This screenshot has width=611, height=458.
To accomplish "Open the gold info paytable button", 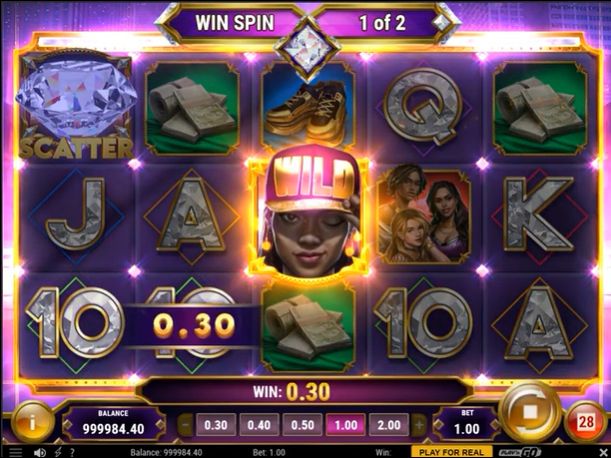I will click(32, 422).
